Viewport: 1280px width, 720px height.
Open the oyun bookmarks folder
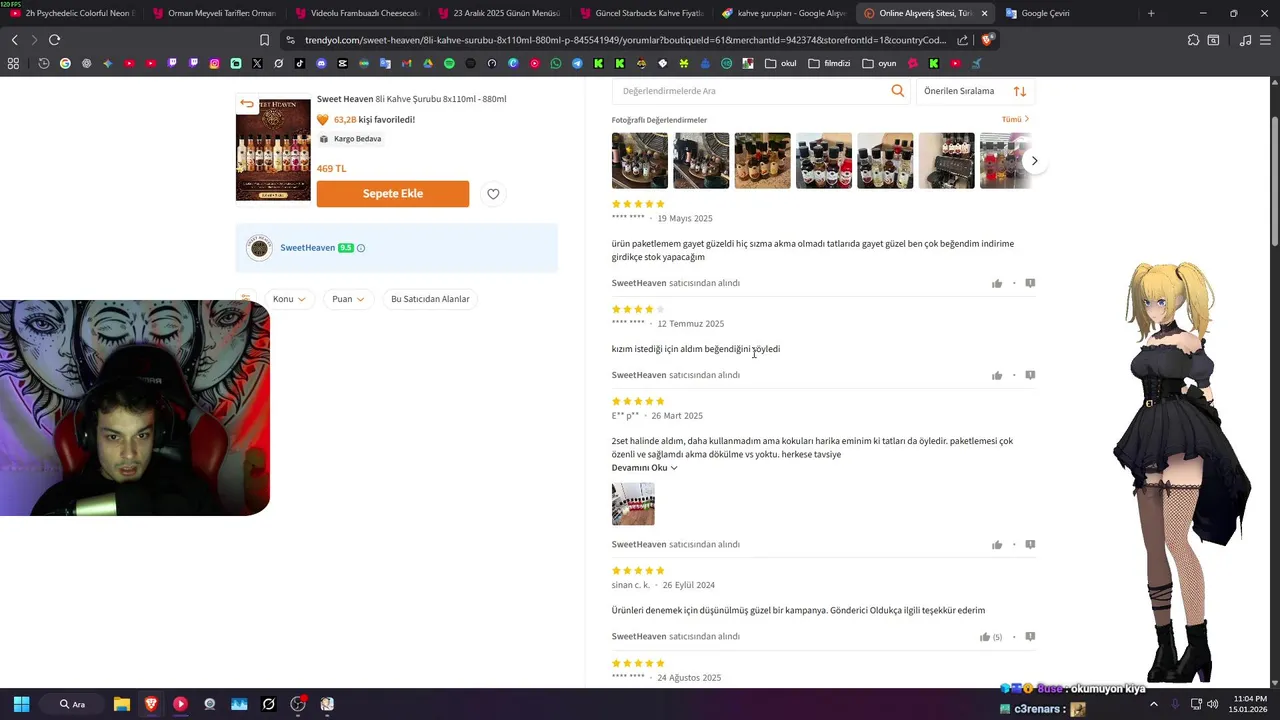coord(878,63)
